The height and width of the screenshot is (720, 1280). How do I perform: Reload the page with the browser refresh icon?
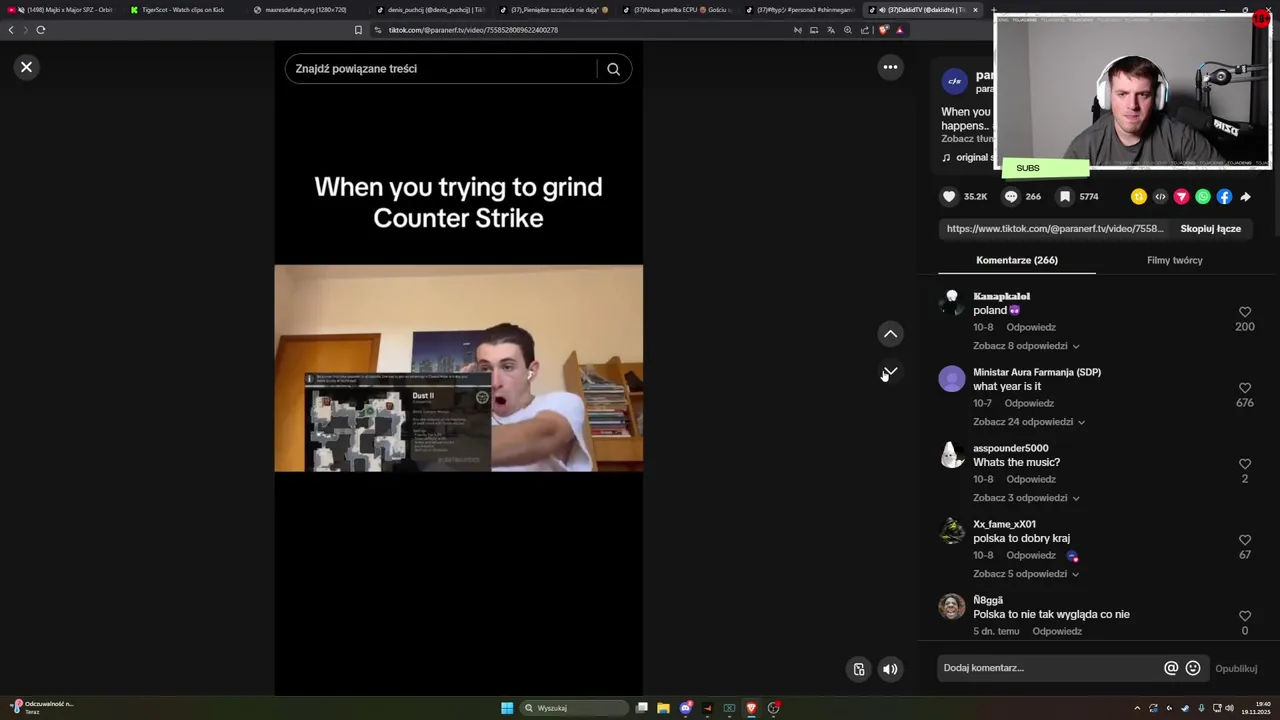(41, 30)
